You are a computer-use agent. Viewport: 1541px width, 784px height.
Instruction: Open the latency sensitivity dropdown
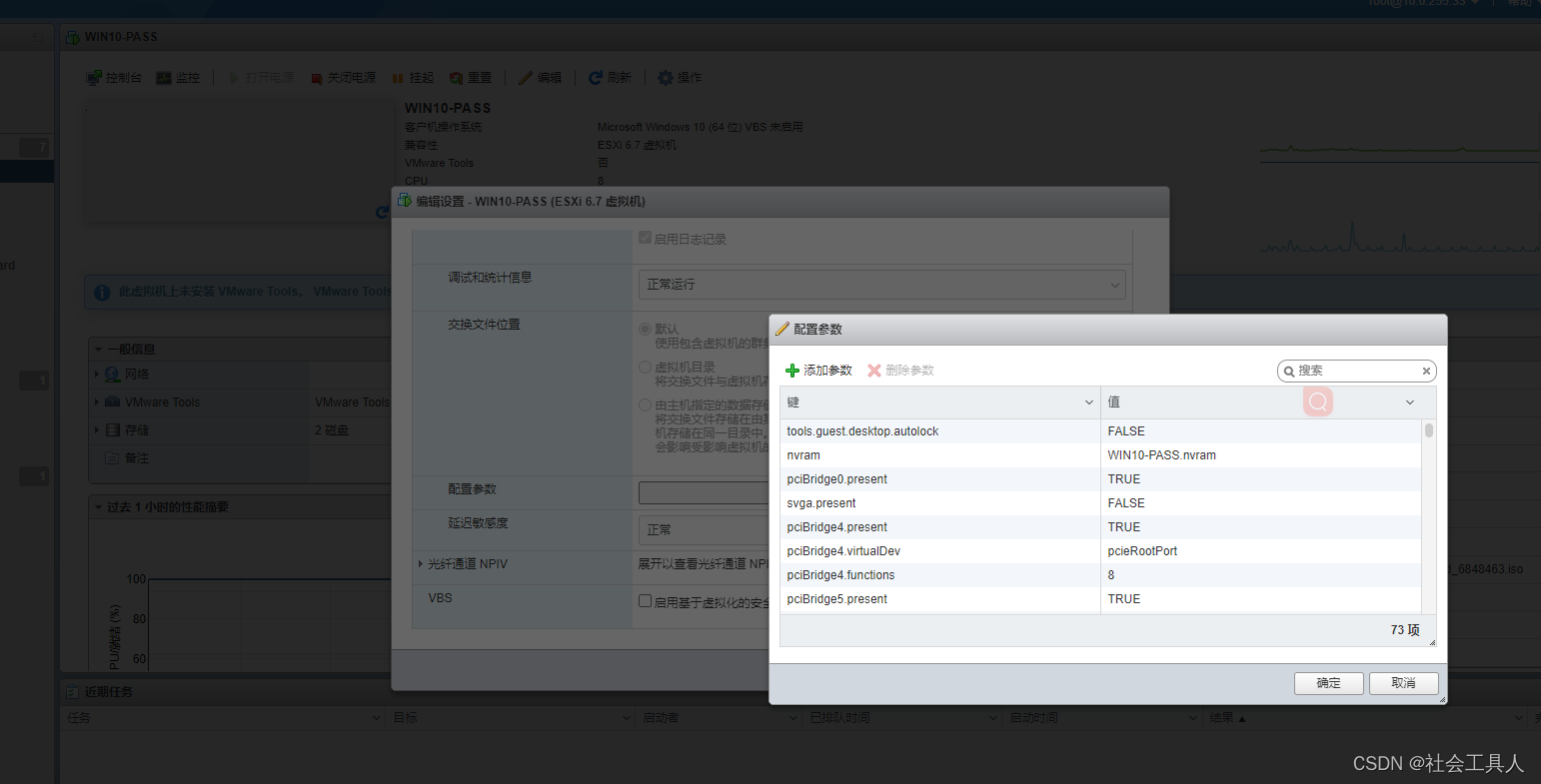[704, 529]
